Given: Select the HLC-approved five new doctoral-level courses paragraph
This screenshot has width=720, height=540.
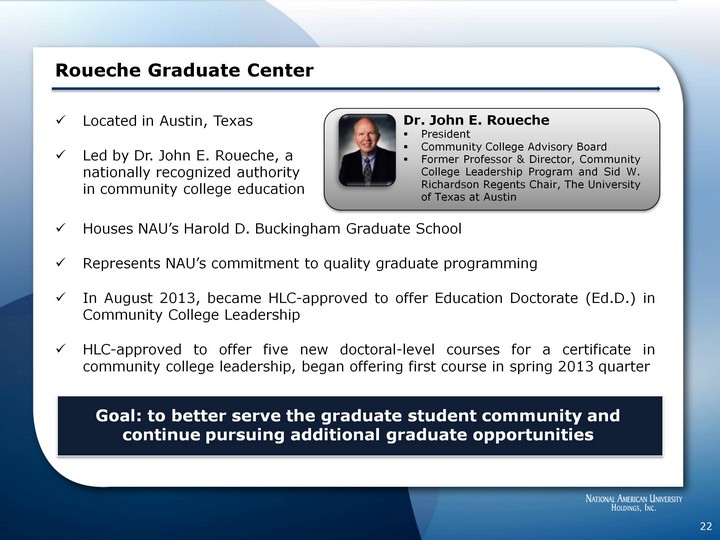Looking at the screenshot, I should [x=369, y=358].
